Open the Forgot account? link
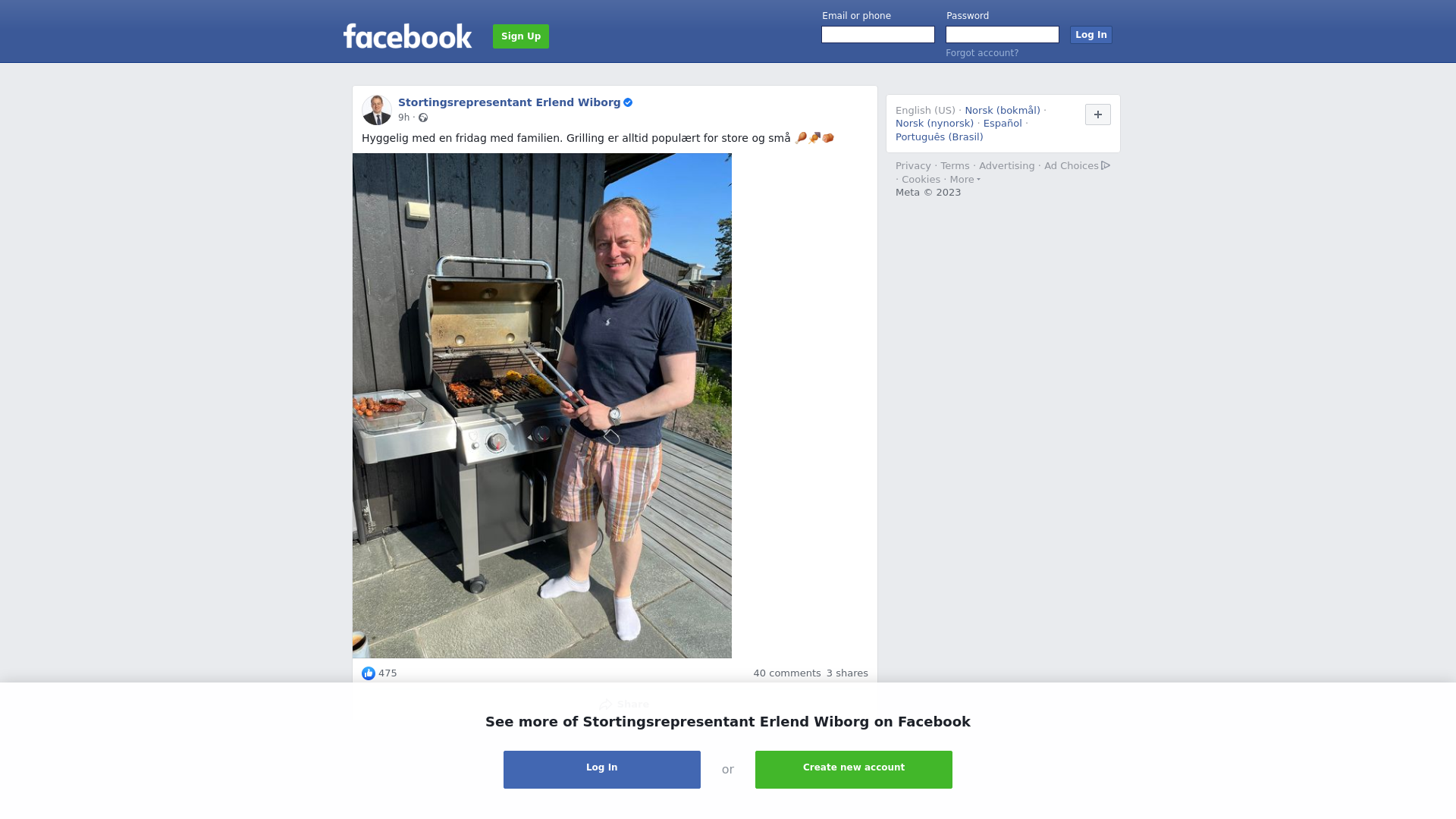The height and width of the screenshot is (819, 1456). coord(982,53)
